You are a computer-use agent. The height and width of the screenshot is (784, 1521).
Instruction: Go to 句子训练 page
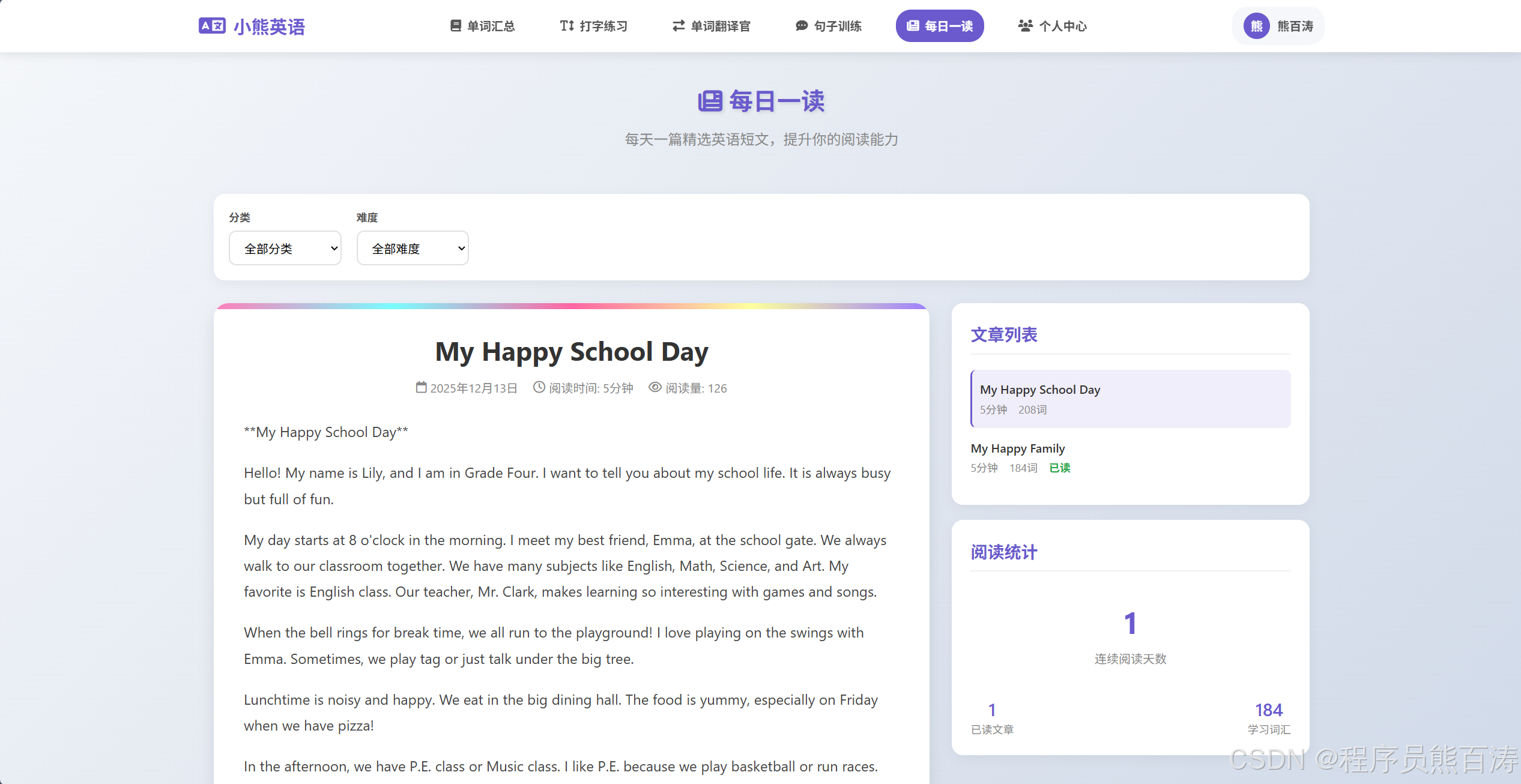point(828,26)
